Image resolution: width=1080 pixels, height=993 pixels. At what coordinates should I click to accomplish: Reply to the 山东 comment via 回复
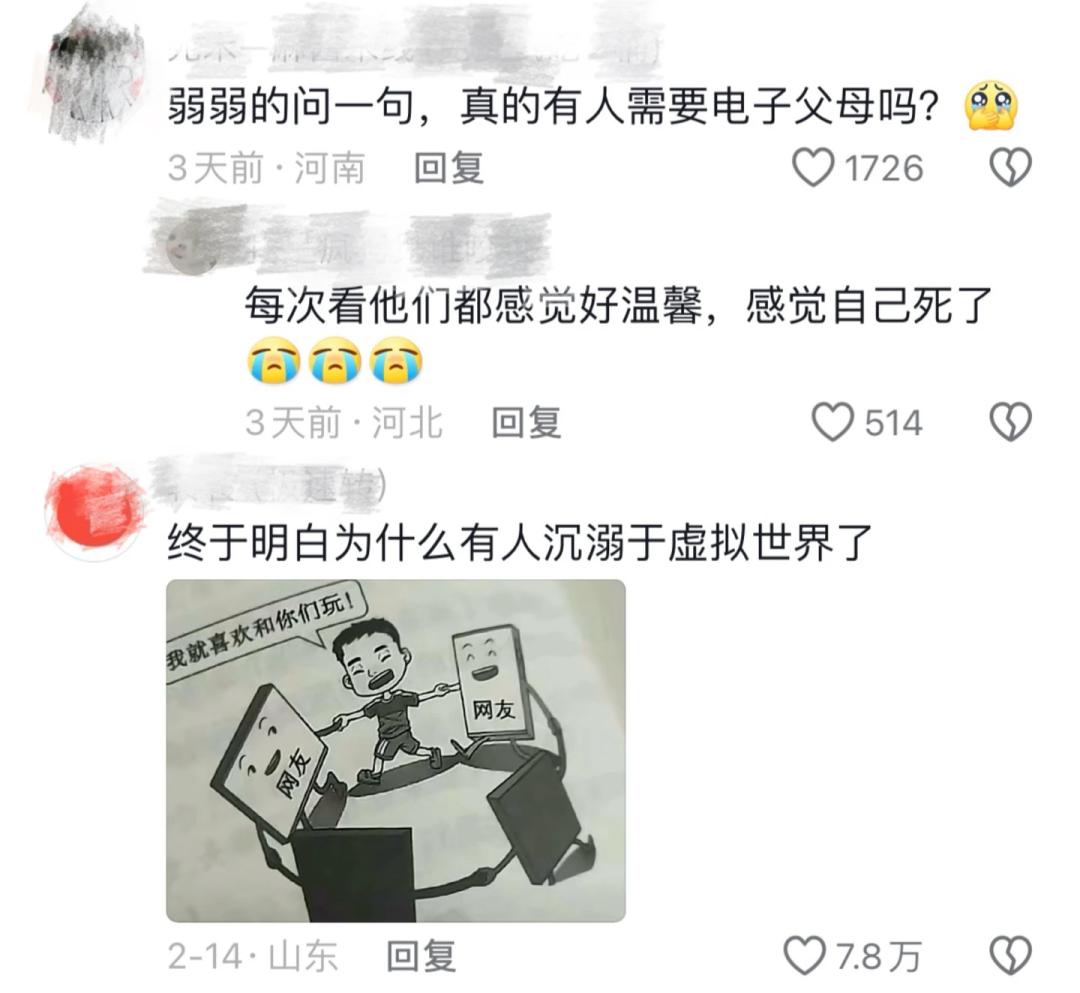click(422, 956)
